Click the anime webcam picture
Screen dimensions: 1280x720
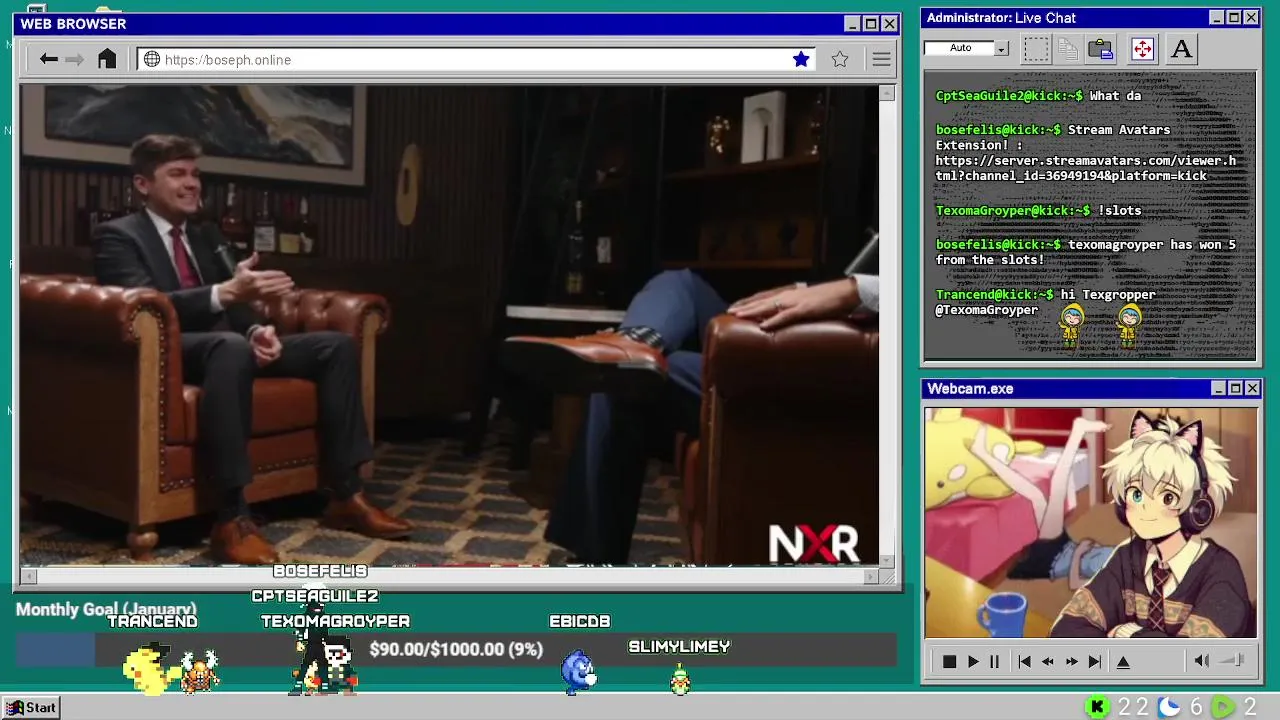pyautogui.click(x=1090, y=522)
